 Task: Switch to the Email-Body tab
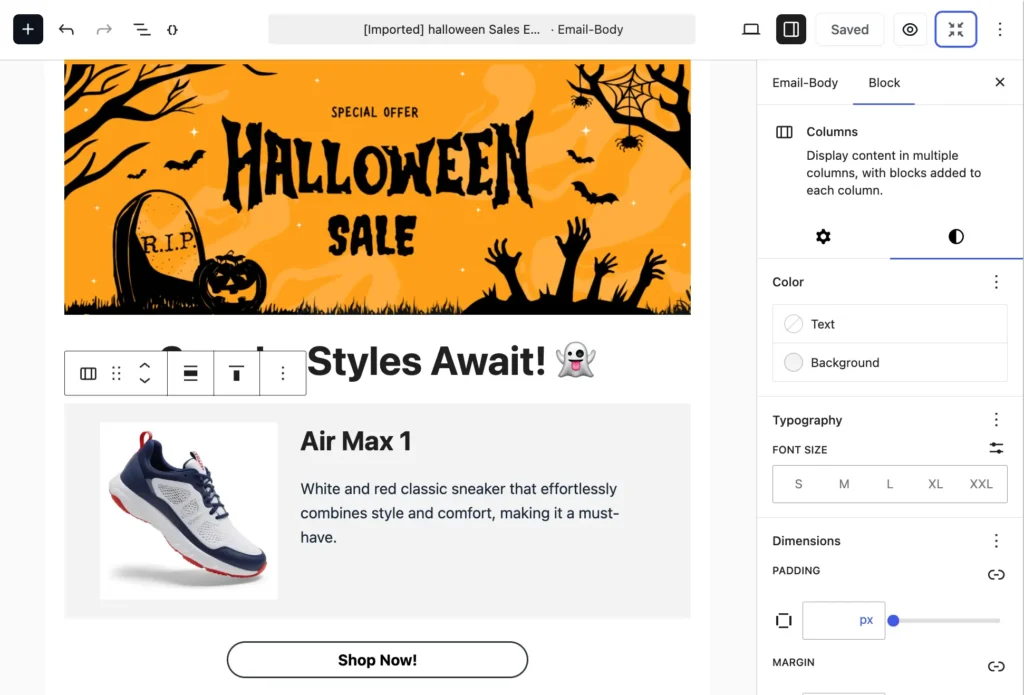[805, 83]
